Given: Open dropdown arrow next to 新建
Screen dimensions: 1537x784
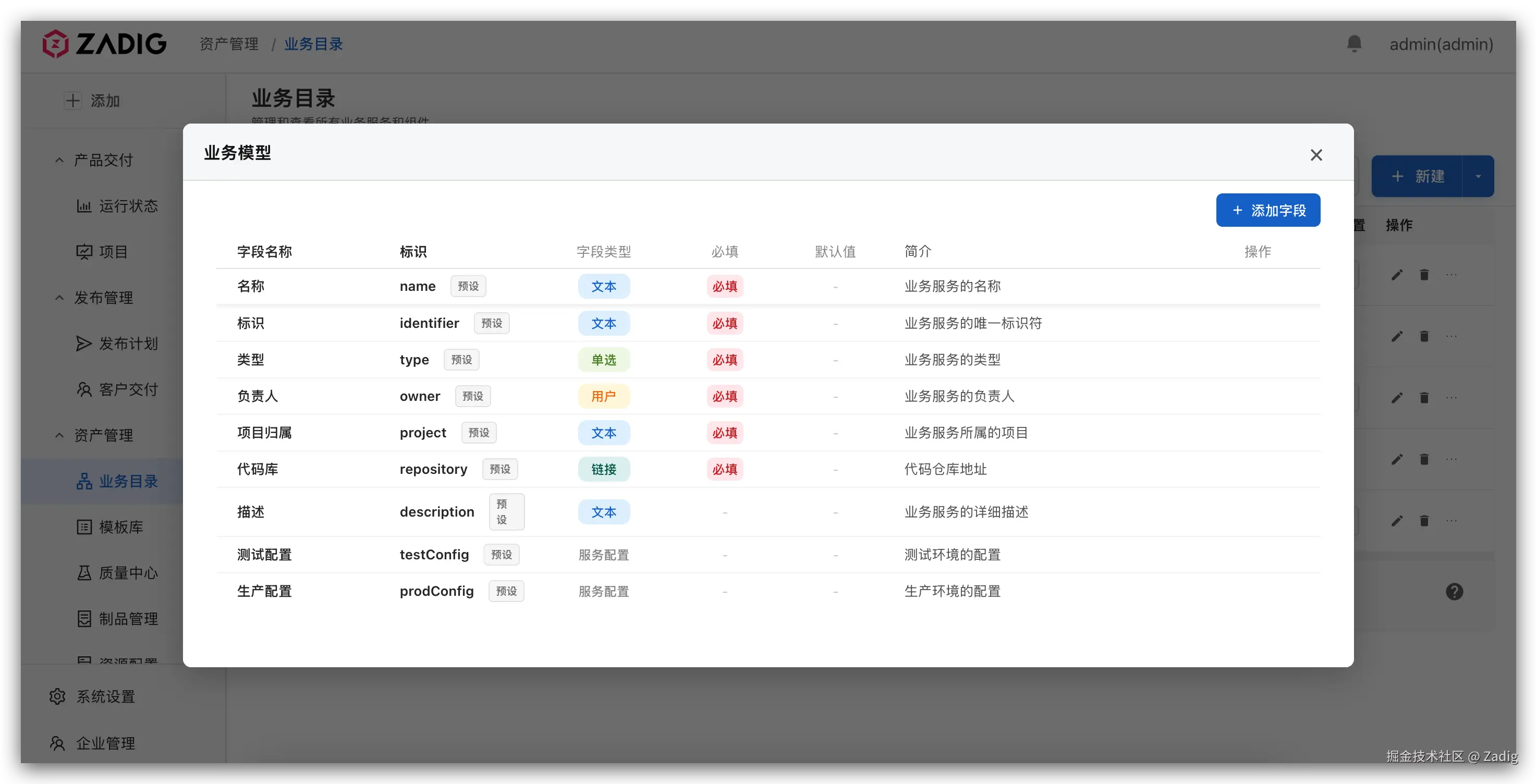Looking at the screenshot, I should [1478, 177].
